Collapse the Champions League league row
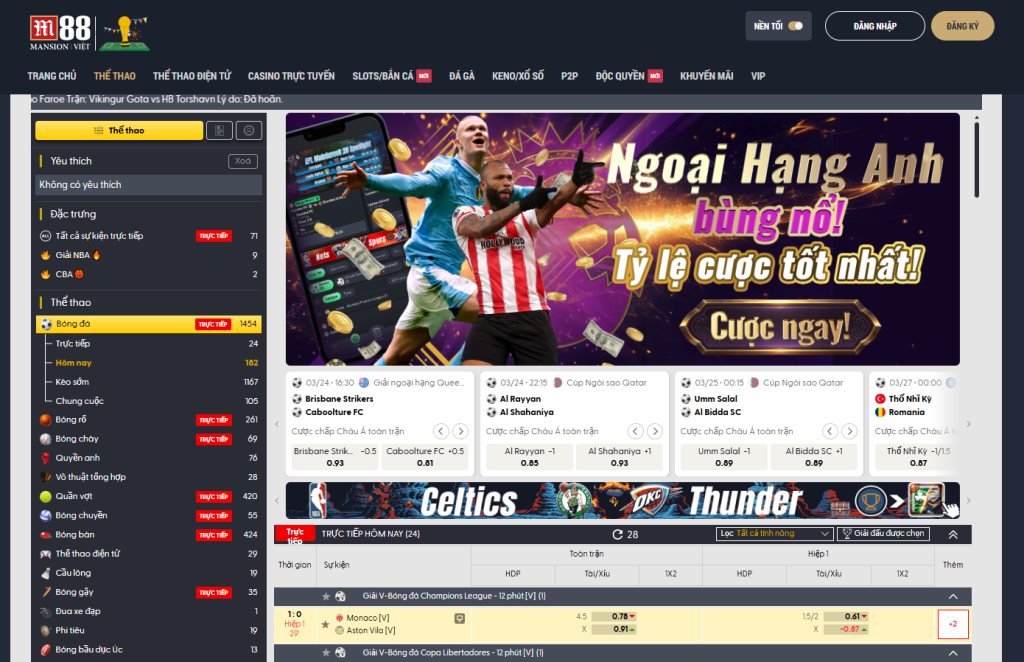Screen dimensions: 1024x662 tap(953, 596)
